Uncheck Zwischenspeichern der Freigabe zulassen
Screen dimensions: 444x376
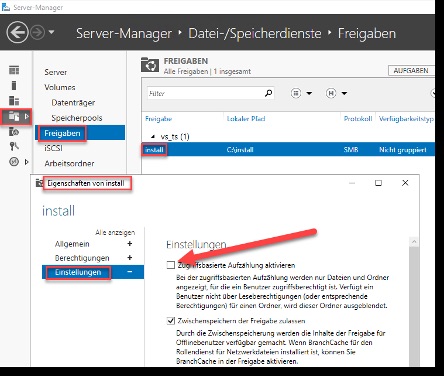click(171, 321)
